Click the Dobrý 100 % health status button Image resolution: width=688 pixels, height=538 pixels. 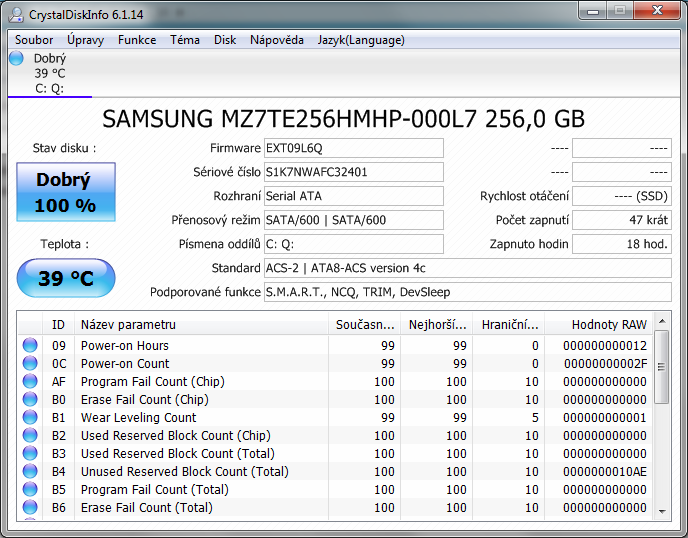pyautogui.click(x=65, y=192)
